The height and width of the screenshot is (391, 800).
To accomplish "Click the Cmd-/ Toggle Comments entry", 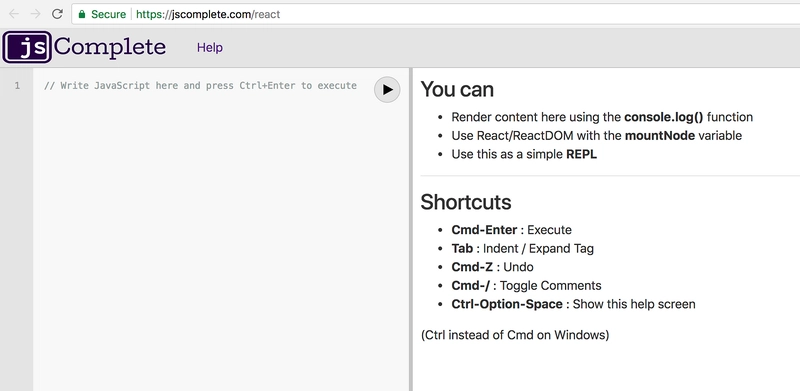I will coord(527,285).
